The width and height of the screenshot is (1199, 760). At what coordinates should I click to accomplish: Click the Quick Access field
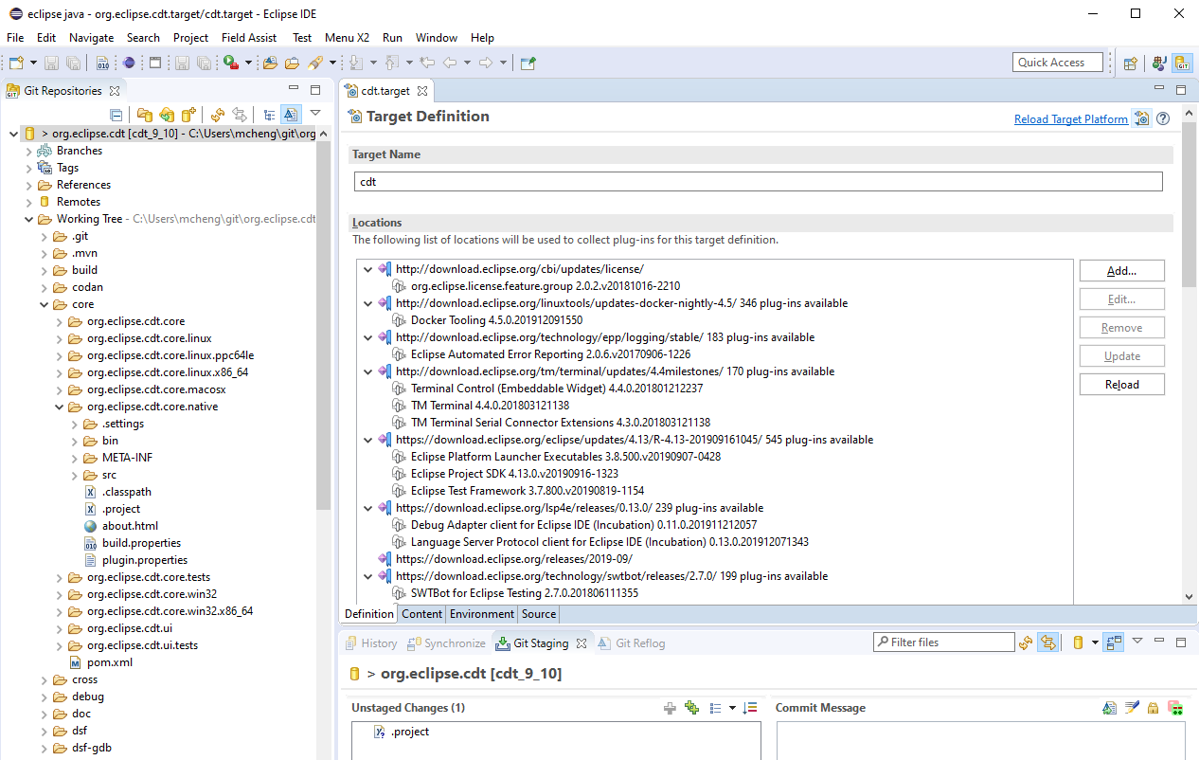pos(1058,63)
